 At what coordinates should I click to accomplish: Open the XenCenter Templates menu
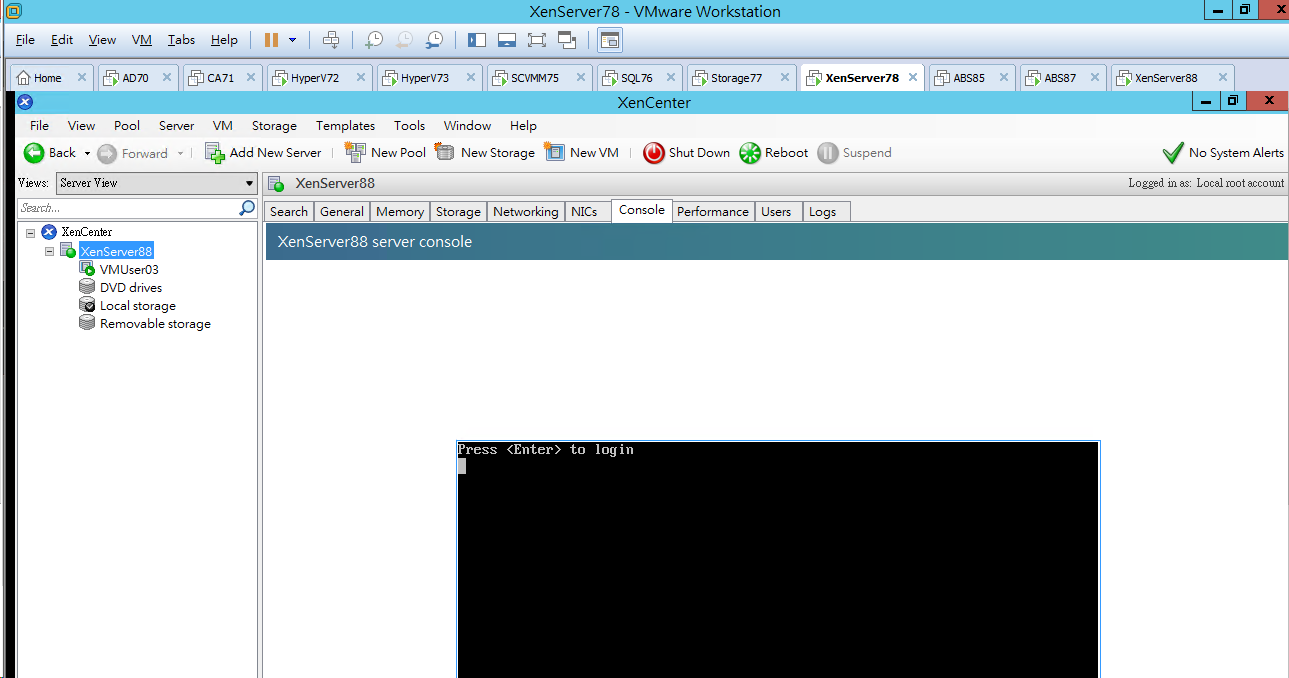pyautogui.click(x=345, y=126)
